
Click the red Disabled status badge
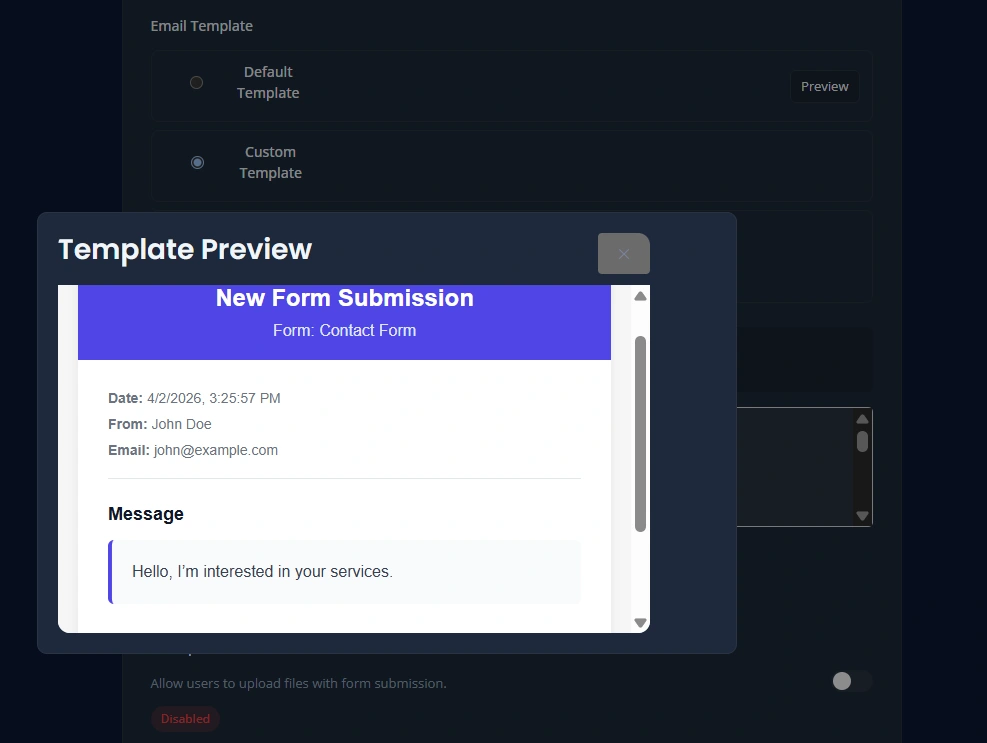tap(185, 718)
